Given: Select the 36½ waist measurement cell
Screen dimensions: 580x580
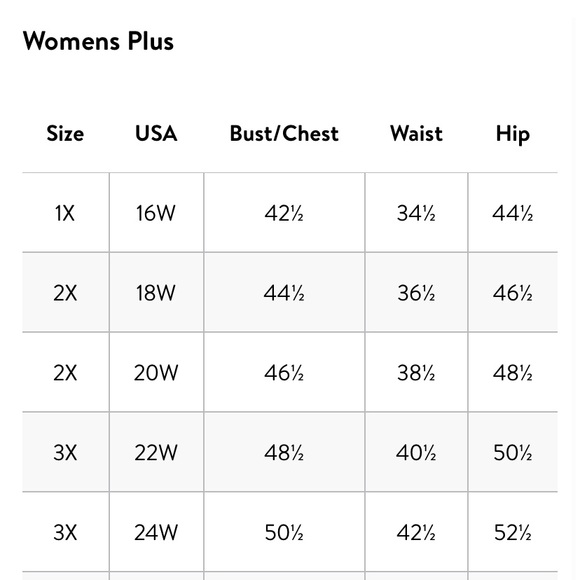Looking at the screenshot, I should click(x=416, y=293).
